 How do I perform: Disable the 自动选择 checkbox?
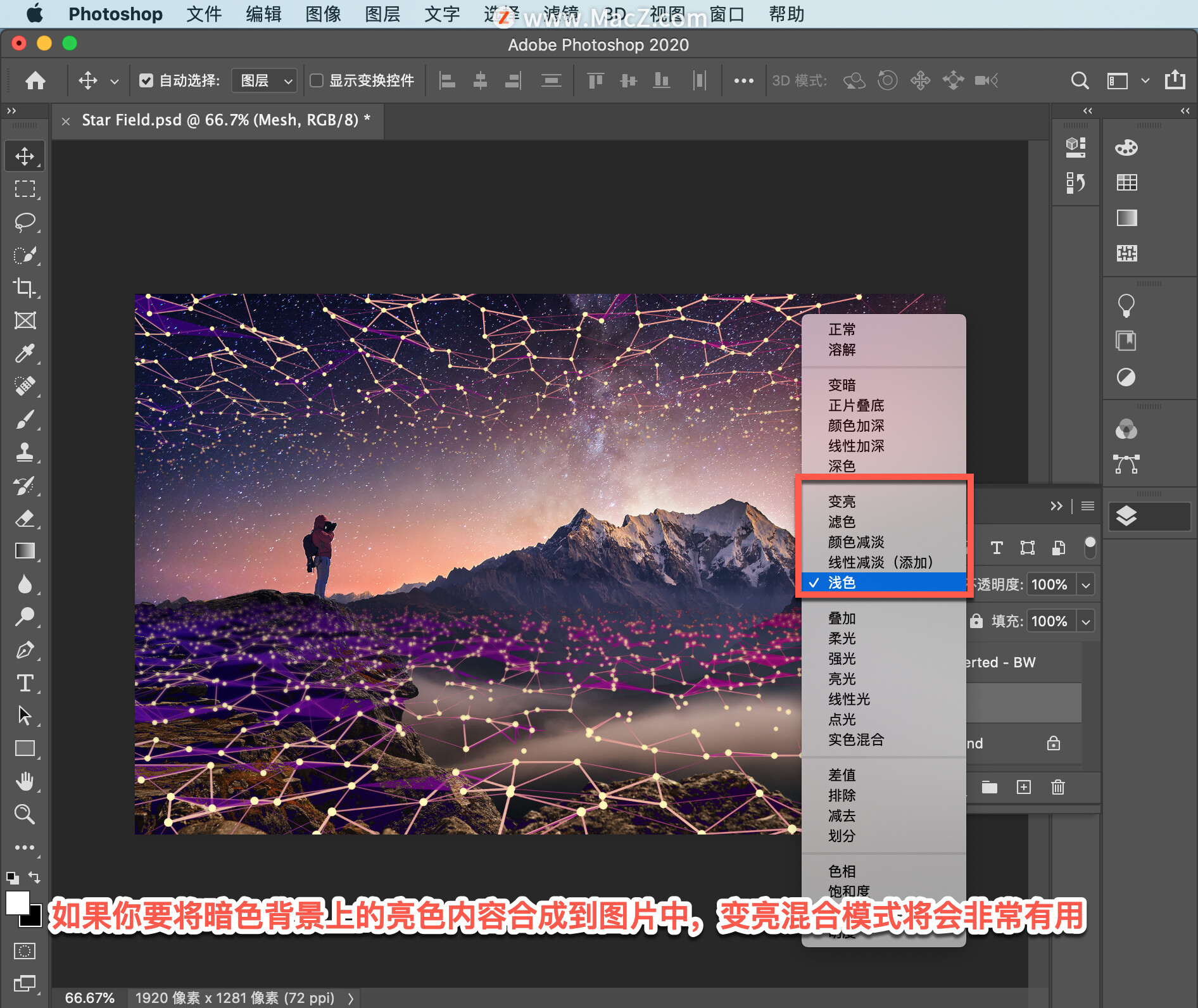(146, 80)
